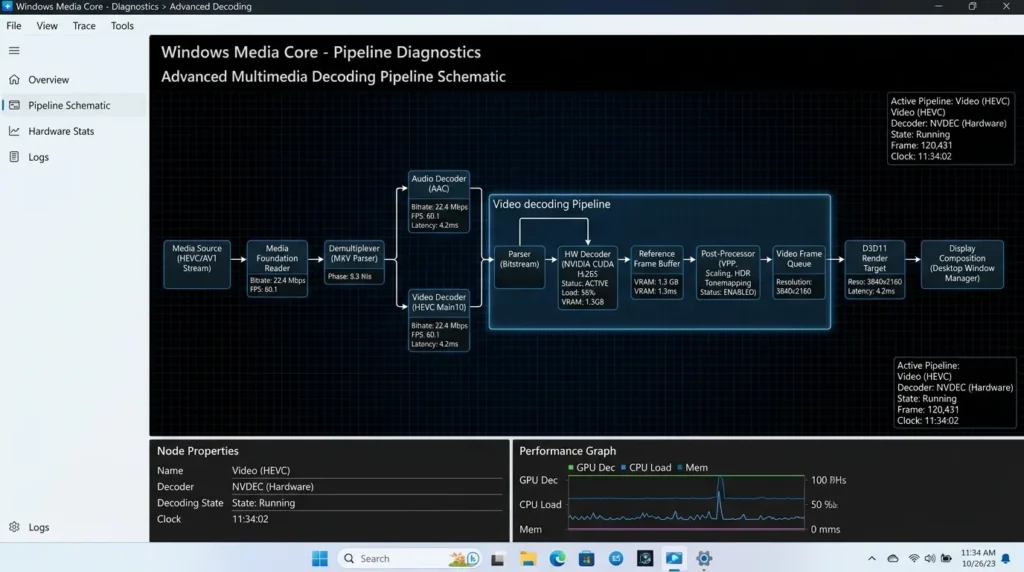1024x572 pixels.
Task: Click the CPU Load legend entry
Action: point(646,468)
